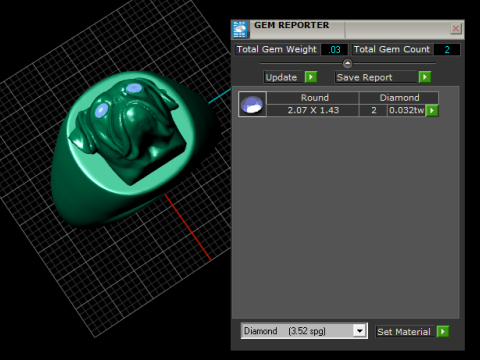The image size is (480, 360).
Task: Click the upper right blue gem eye on the model
Action: coord(134,88)
